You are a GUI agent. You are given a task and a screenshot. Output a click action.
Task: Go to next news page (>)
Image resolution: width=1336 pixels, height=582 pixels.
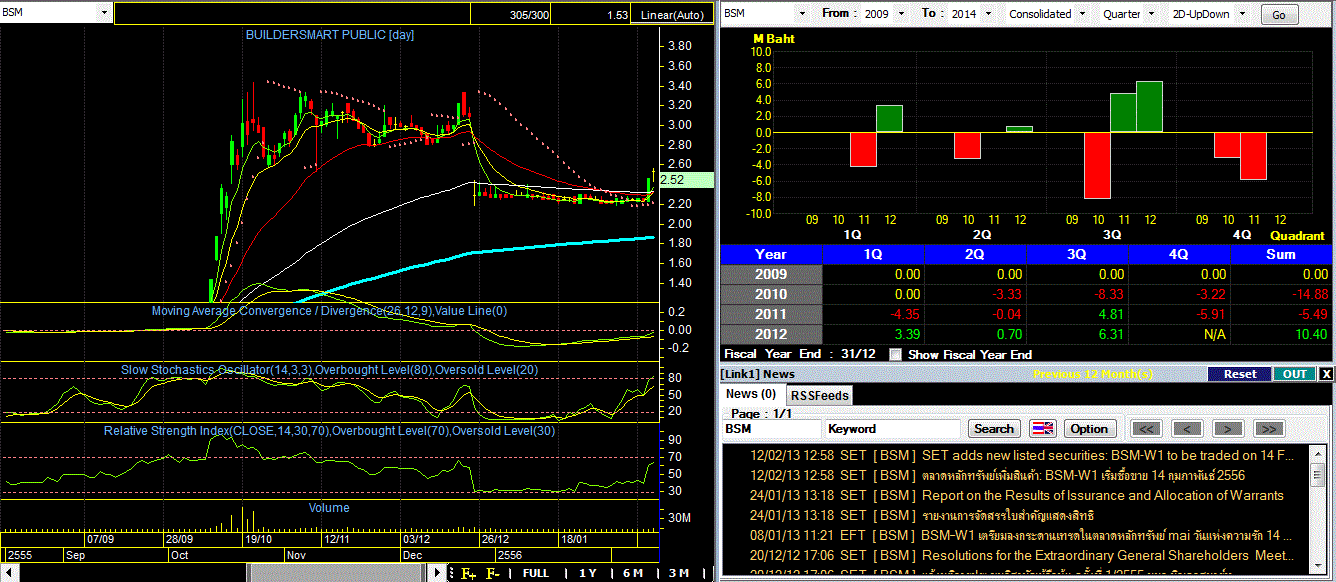1227,429
